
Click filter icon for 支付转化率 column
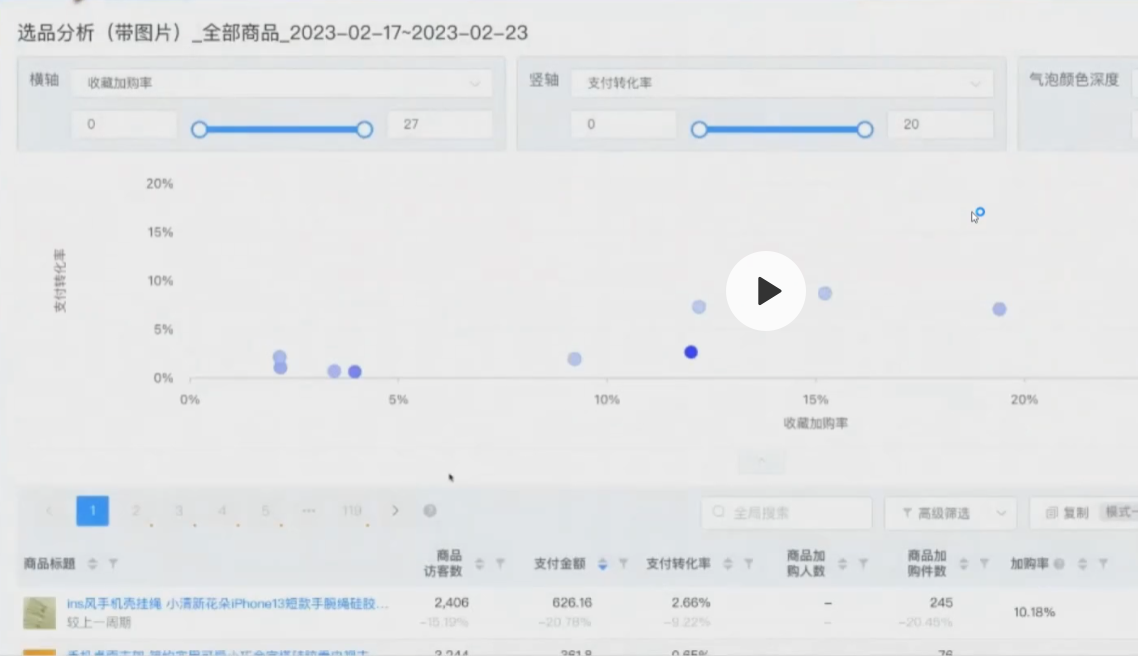tap(748, 564)
